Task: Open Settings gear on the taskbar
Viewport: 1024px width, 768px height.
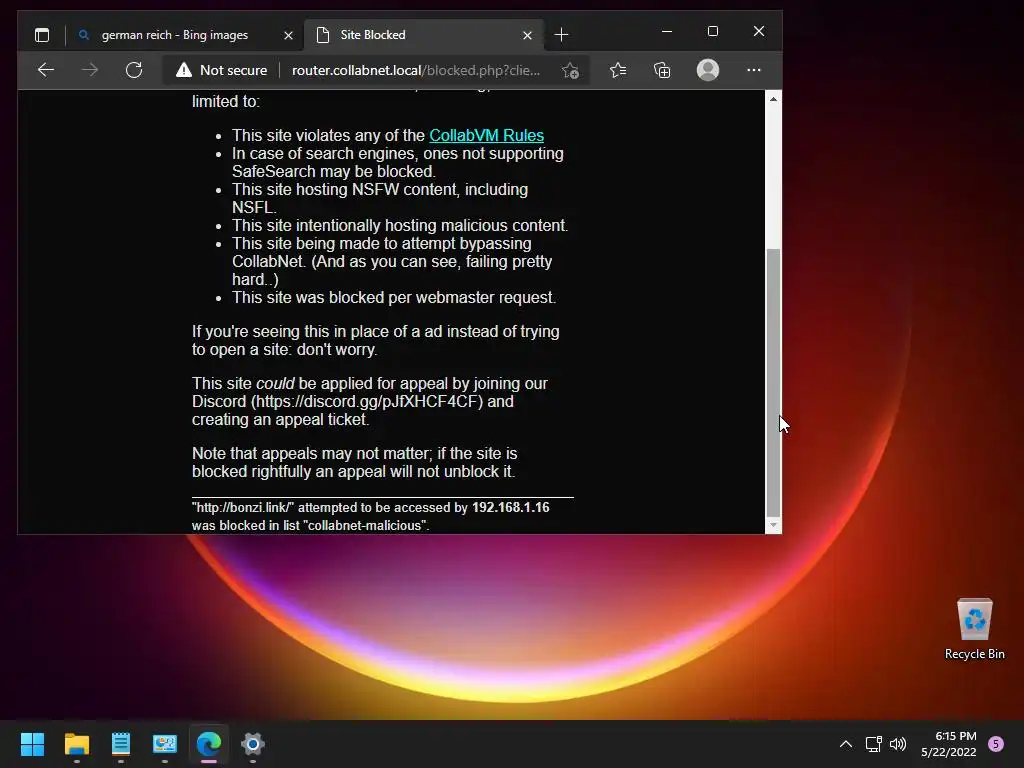Action: [x=253, y=744]
